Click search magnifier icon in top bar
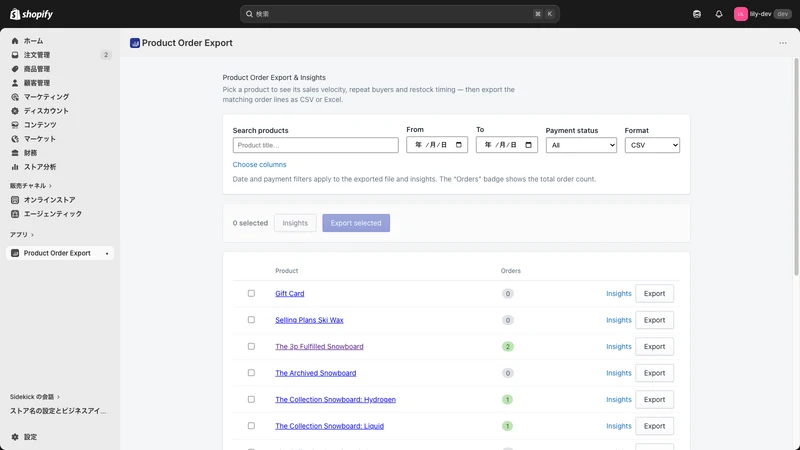Viewport: 800px width, 450px height. pyautogui.click(x=249, y=14)
